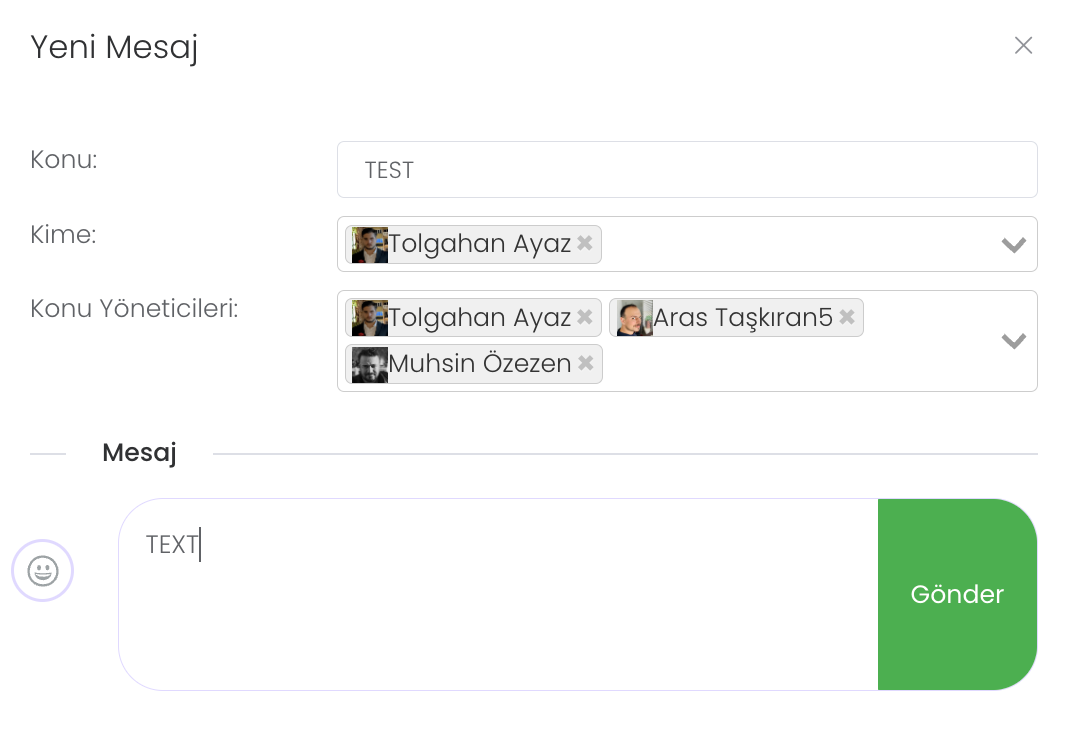Screen dimensions: 1066x748
Task: Expand the Konu Yöneticileri dropdown arrow
Action: pyautogui.click(x=1014, y=341)
